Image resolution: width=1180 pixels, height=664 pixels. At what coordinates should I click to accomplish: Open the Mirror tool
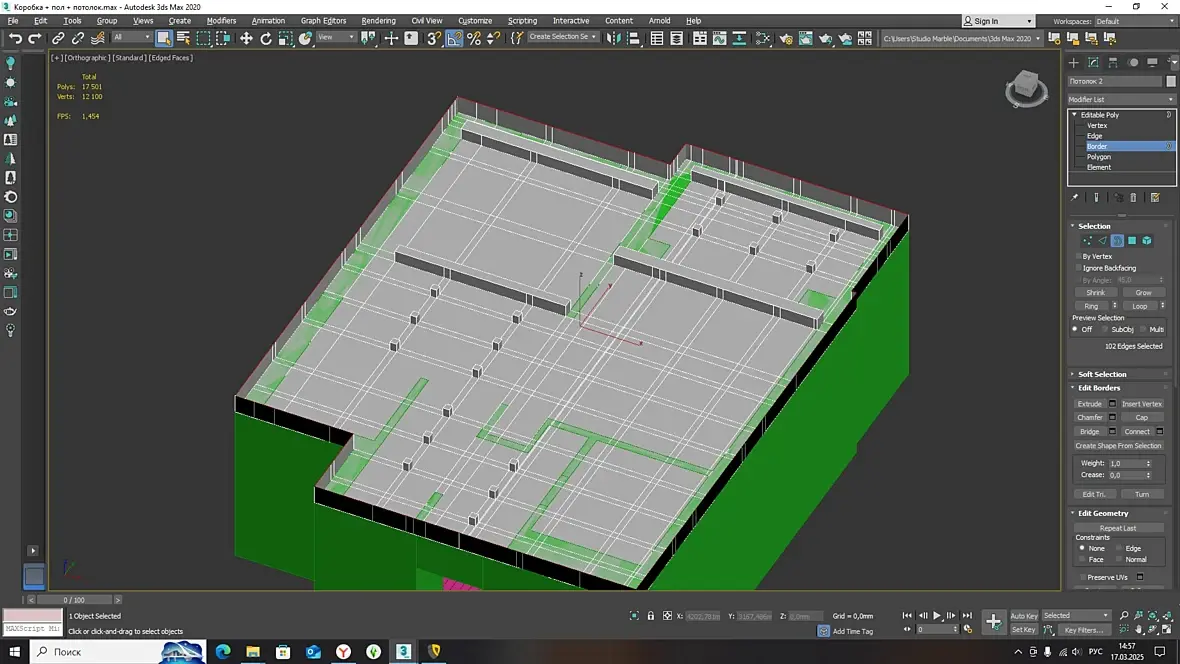pyautogui.click(x=614, y=38)
